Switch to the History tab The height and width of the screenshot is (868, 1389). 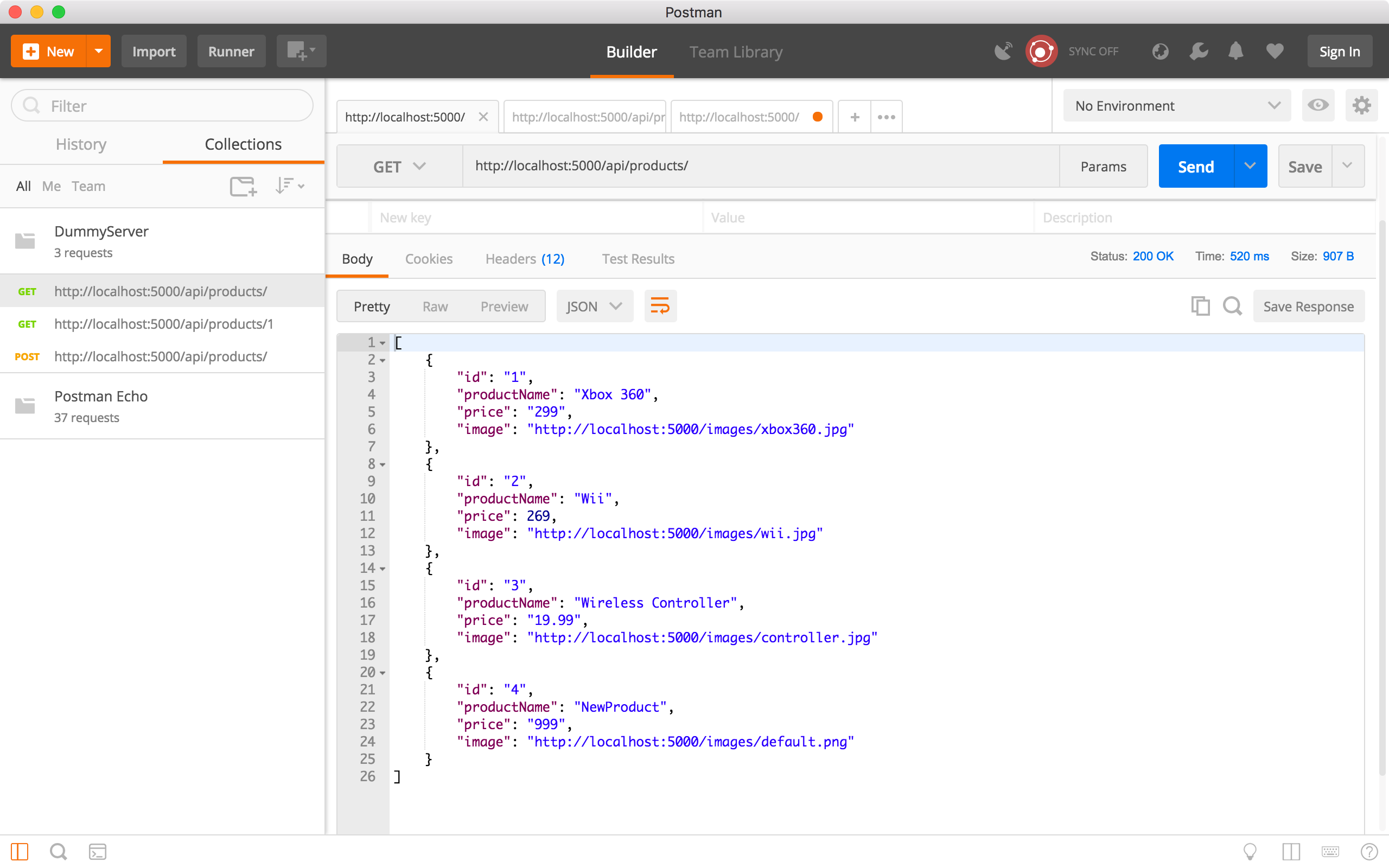[x=81, y=144]
